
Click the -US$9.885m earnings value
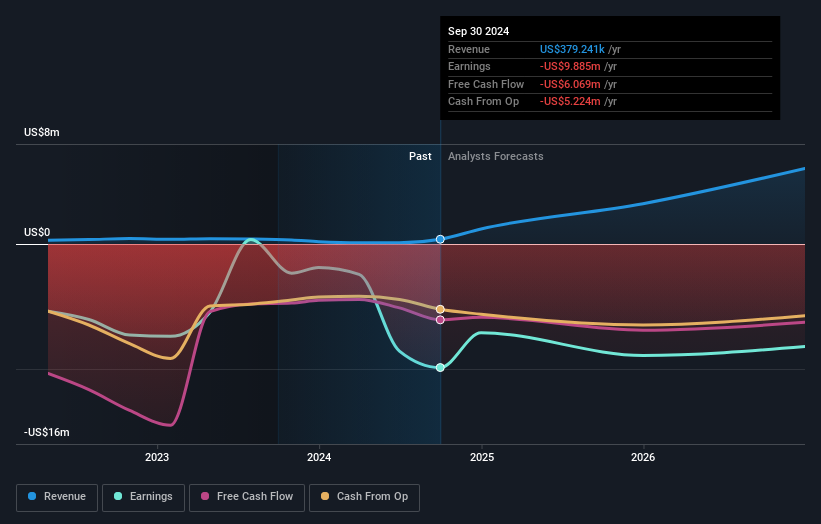pyautogui.click(x=570, y=66)
